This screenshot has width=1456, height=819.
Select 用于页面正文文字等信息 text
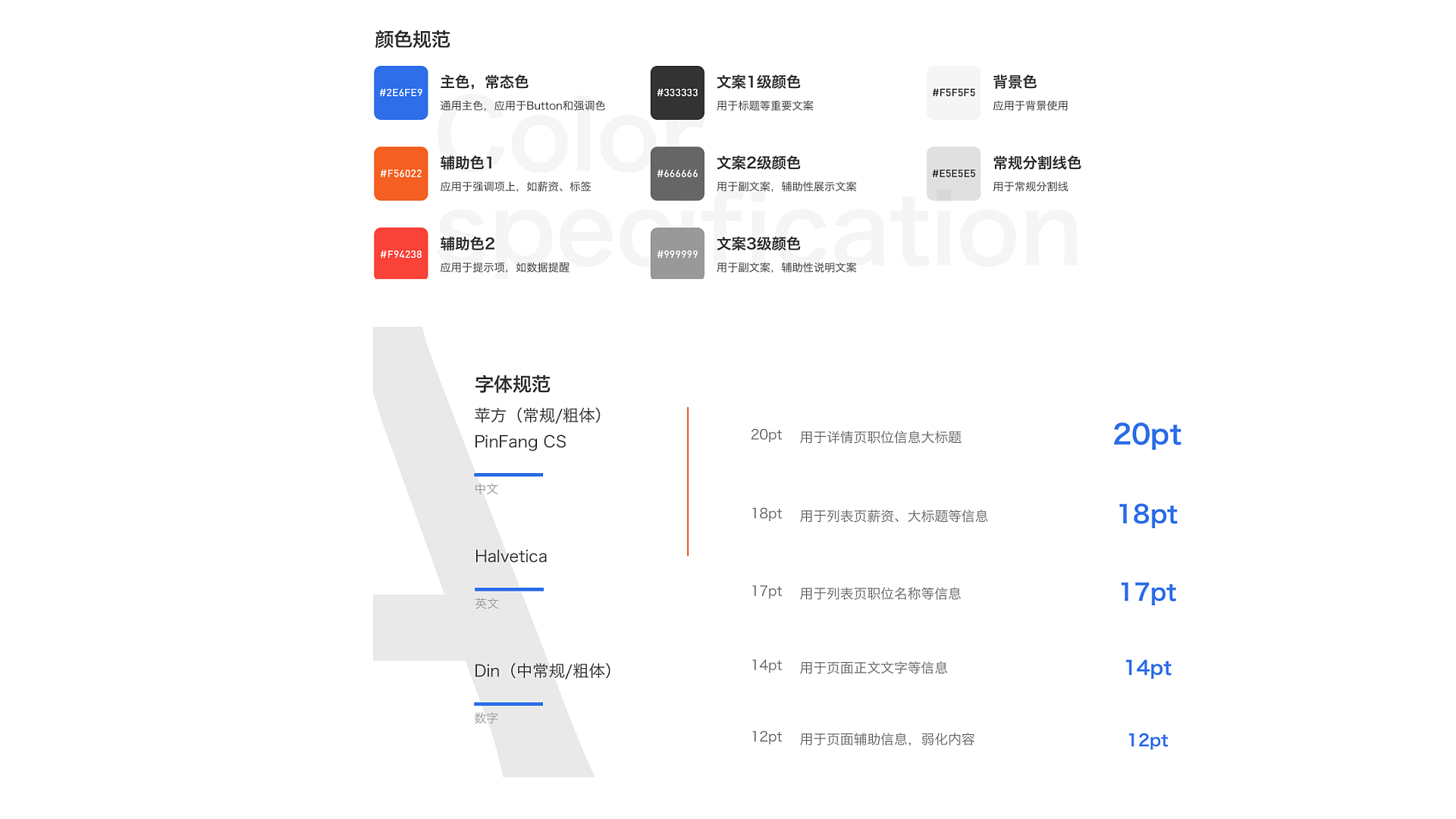[874, 668]
